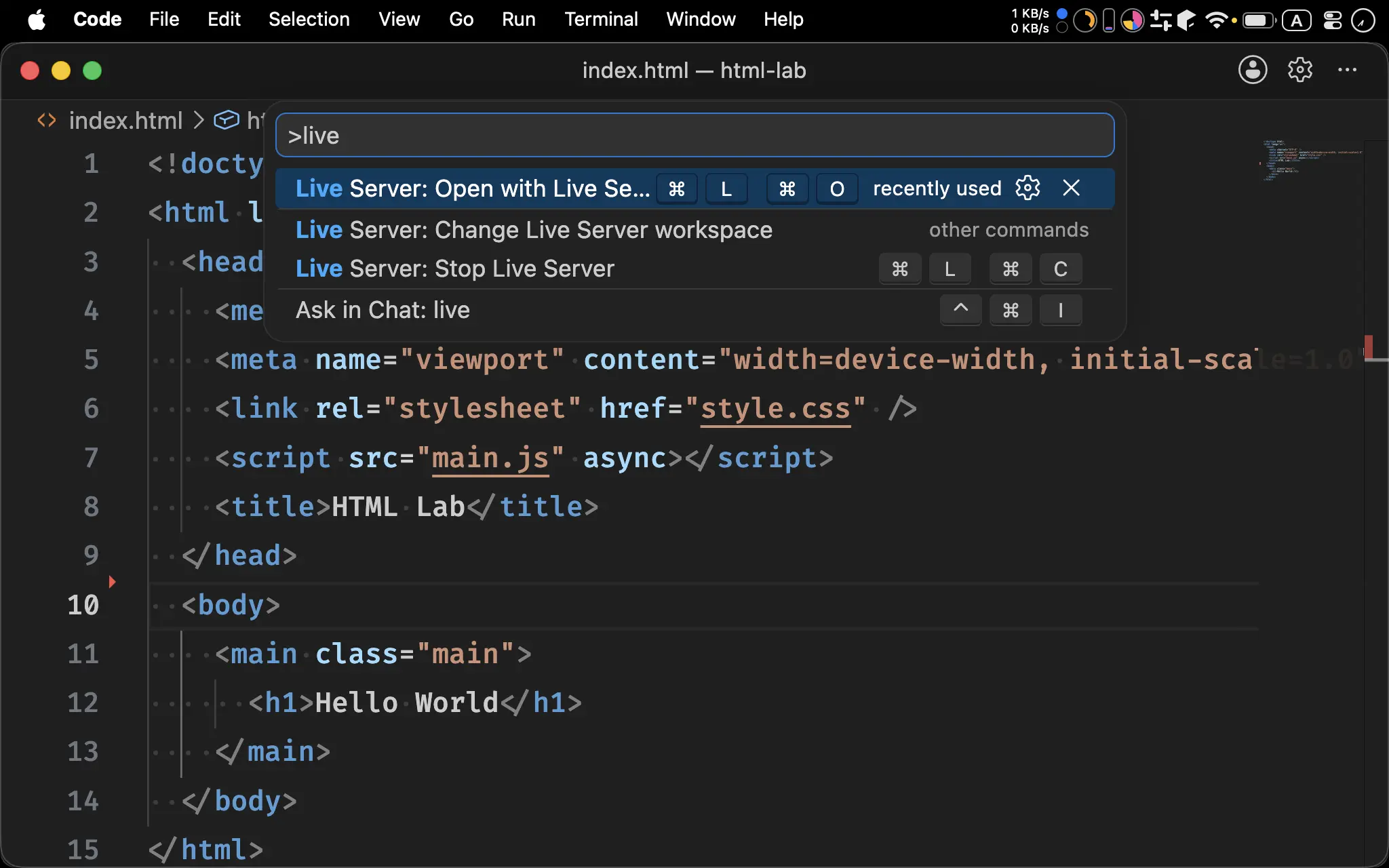Open the cube-shaped menu bar icon
This screenshot has height=868, width=1389.
(x=1186, y=20)
